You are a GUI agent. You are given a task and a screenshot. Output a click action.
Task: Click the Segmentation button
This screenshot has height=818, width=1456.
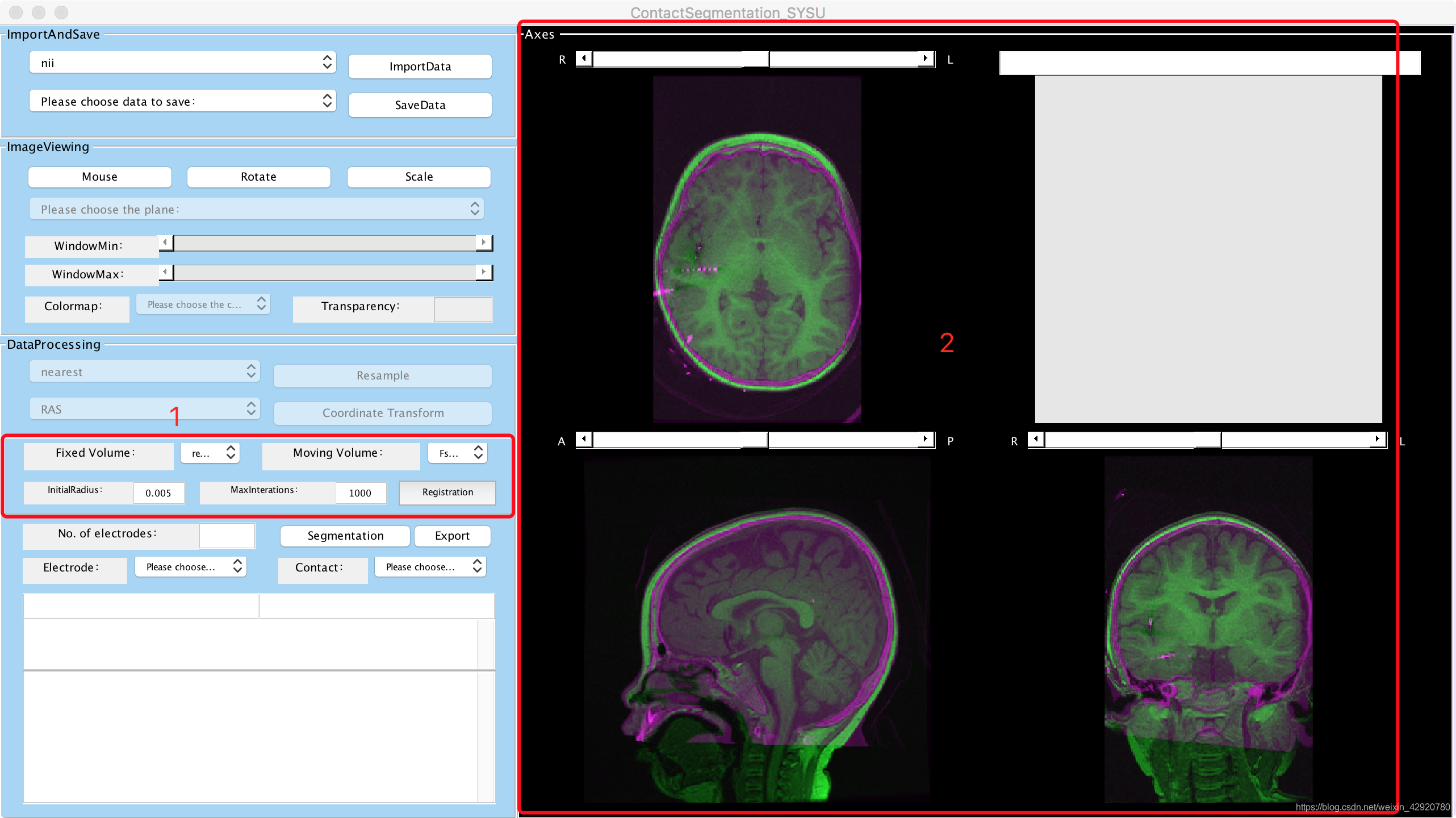click(345, 536)
